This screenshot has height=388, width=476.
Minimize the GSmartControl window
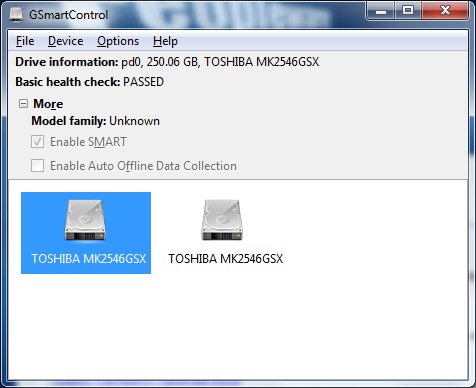point(381,11)
